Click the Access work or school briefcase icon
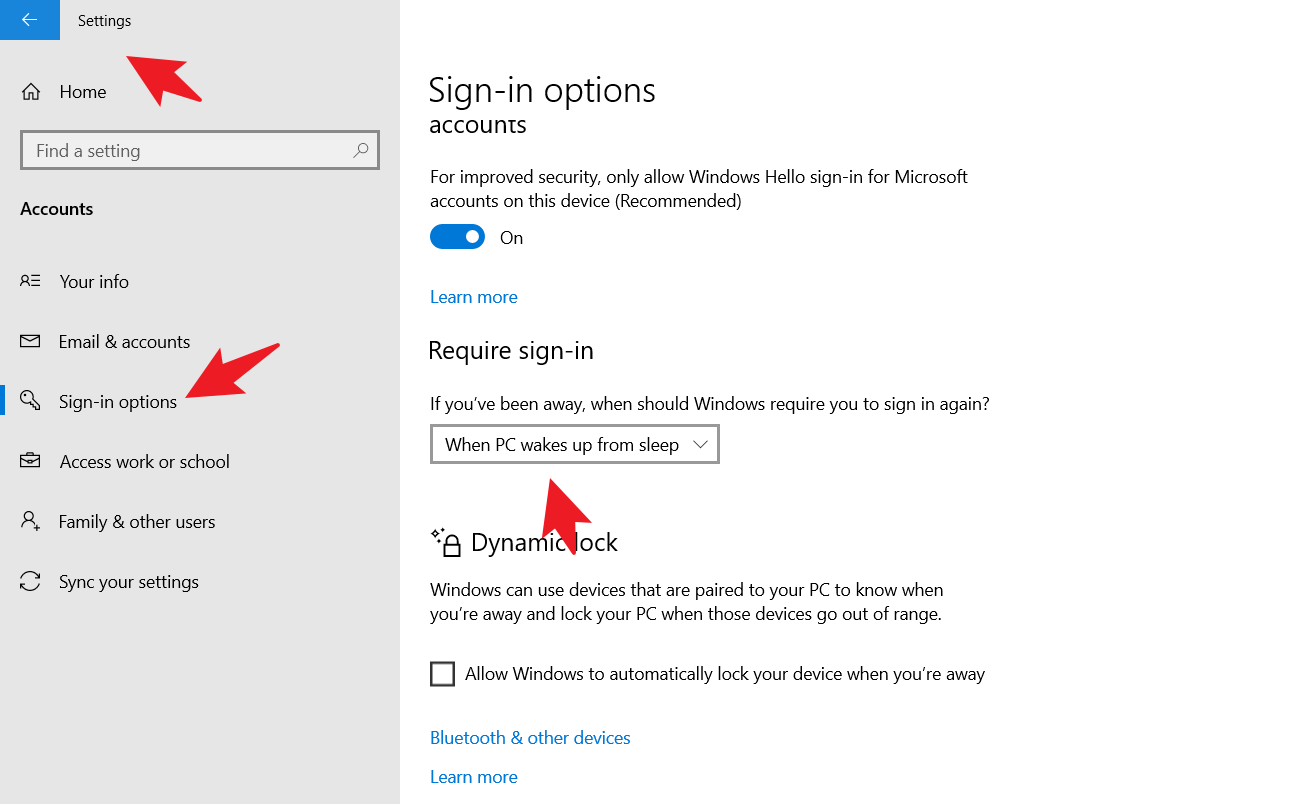 tap(30, 461)
